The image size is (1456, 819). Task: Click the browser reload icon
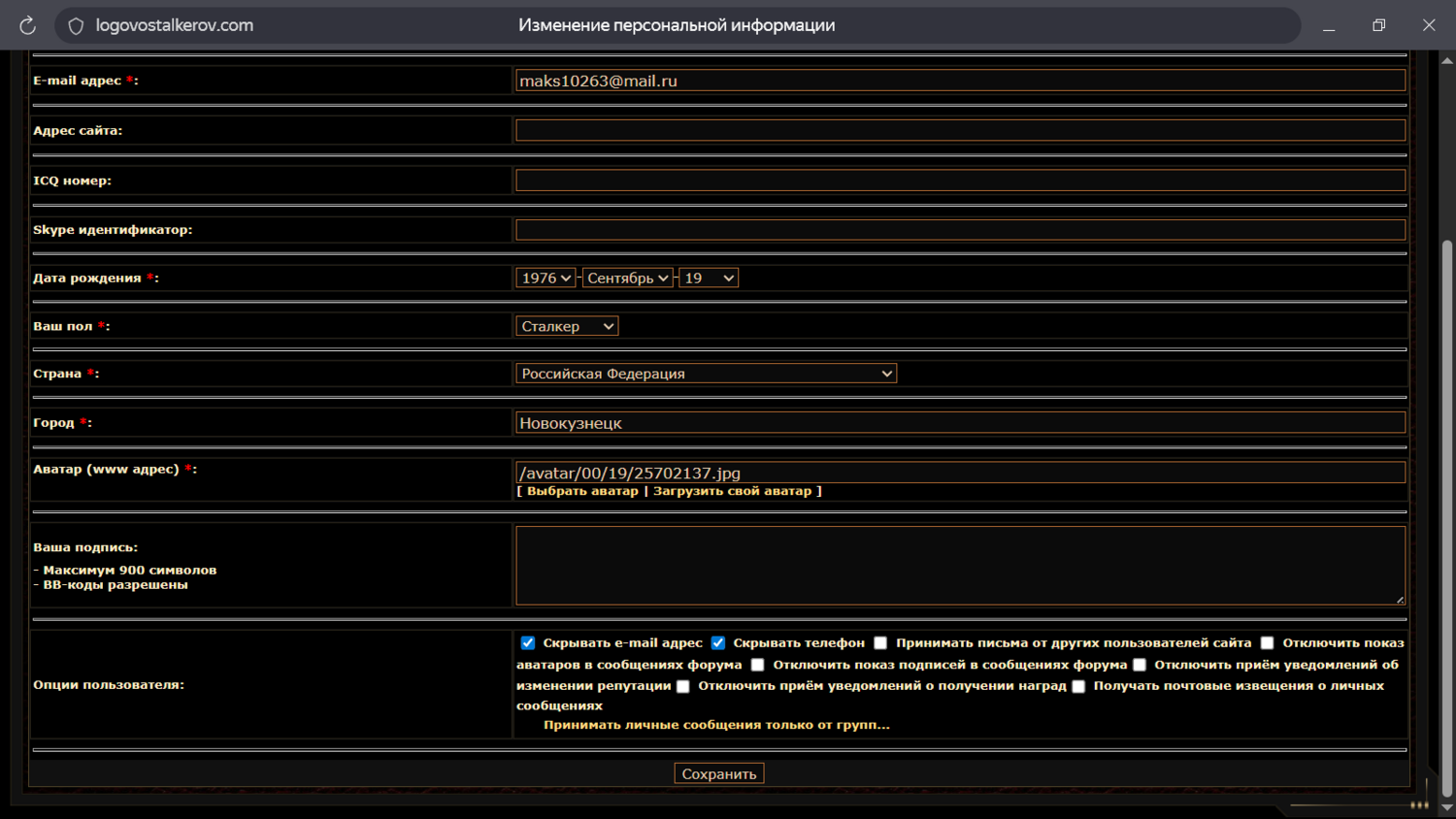point(27,26)
